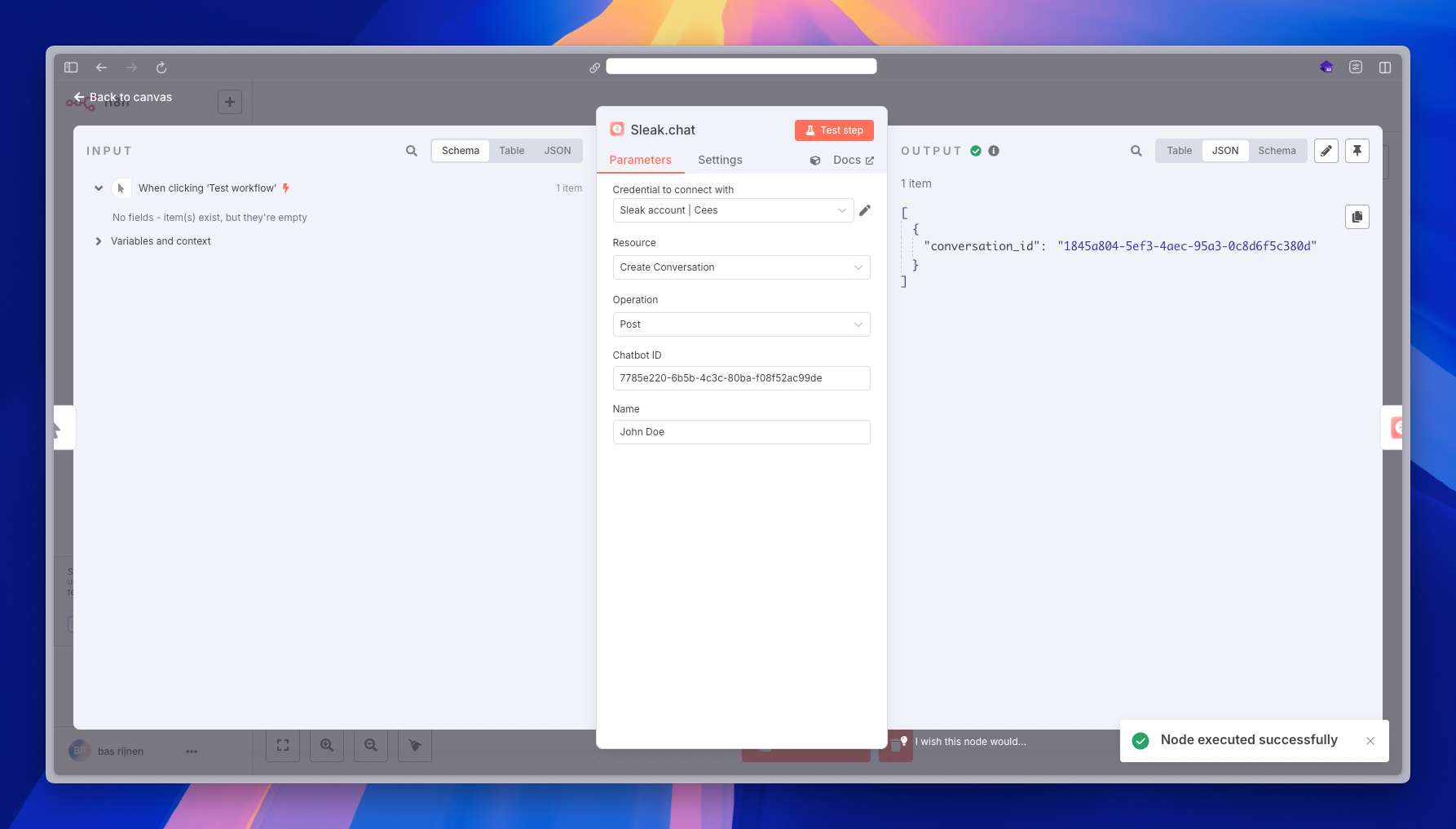Click the add plus button in header
The width and height of the screenshot is (1456, 829).
(x=230, y=102)
